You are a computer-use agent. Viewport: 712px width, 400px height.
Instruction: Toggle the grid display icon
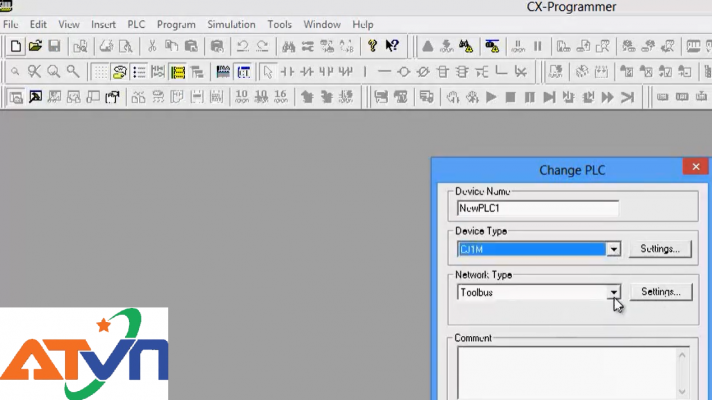tap(100, 72)
